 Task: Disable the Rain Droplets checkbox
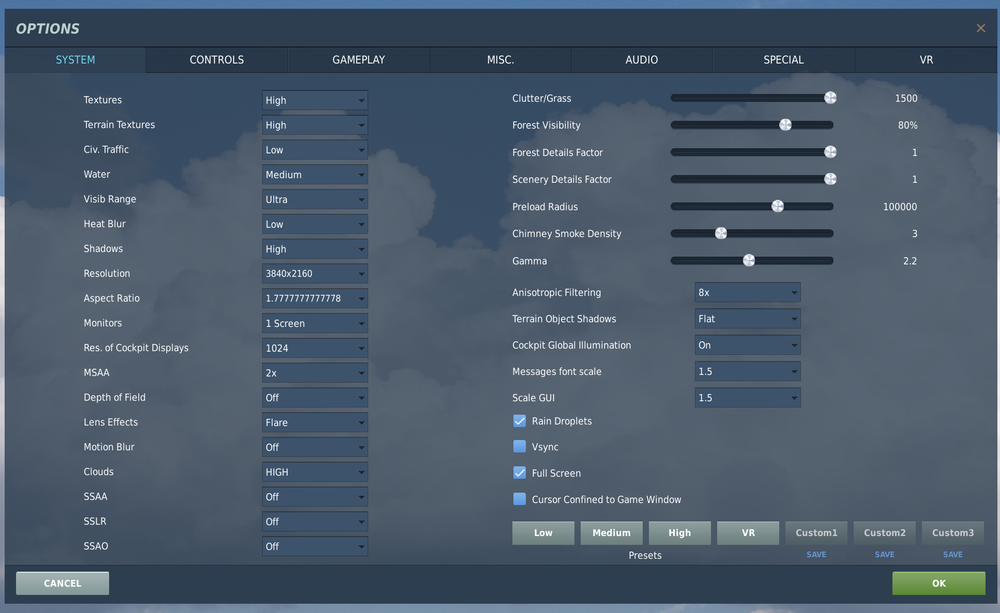click(520, 421)
